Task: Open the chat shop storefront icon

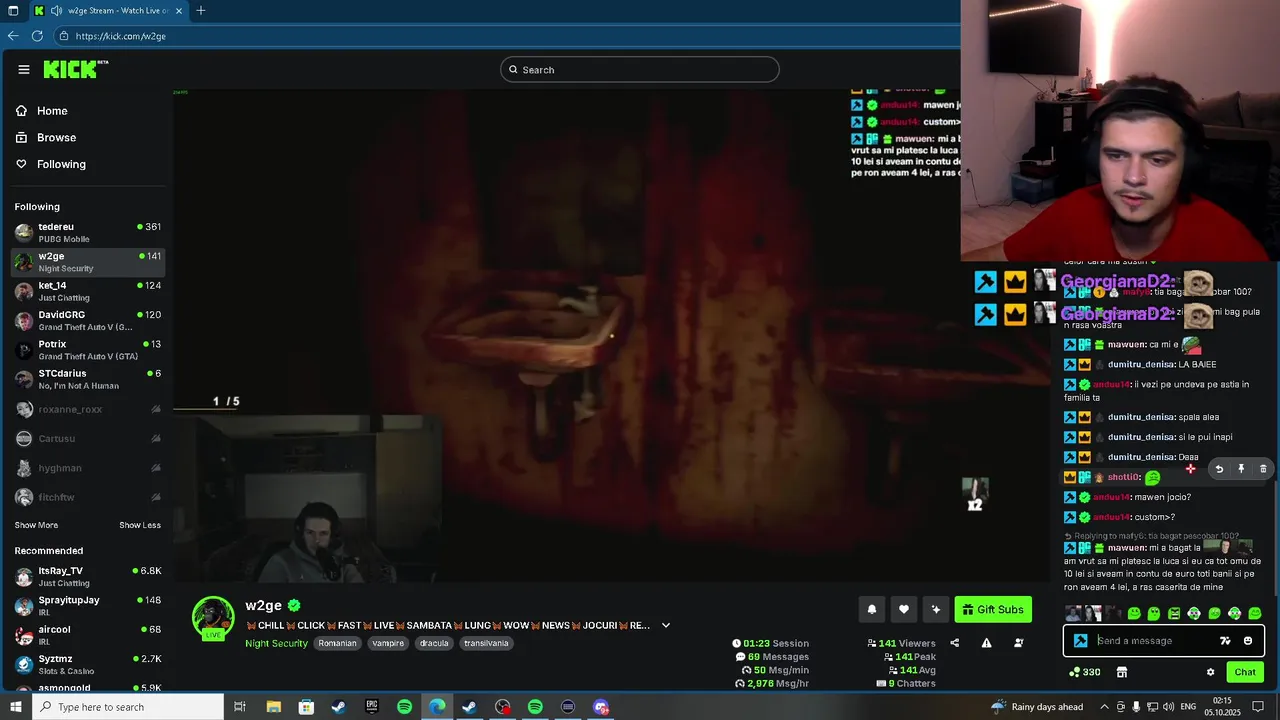Action: 1122,672
